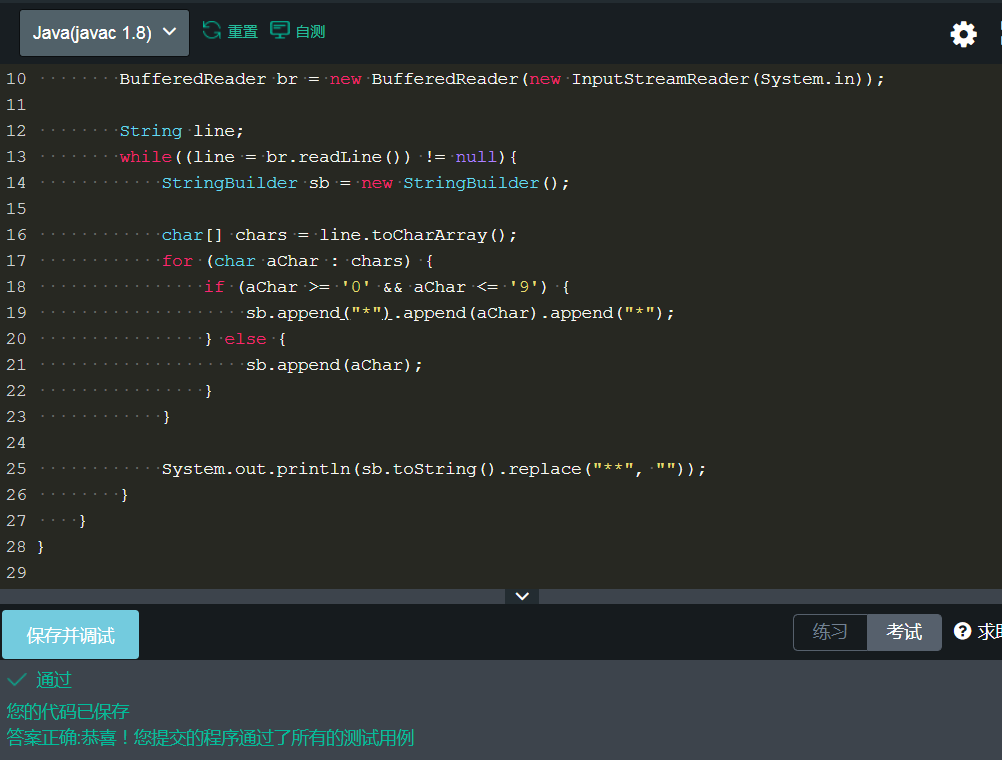Collapse the editor with the down chevron
Screen dimensions: 1002x760
click(522, 596)
